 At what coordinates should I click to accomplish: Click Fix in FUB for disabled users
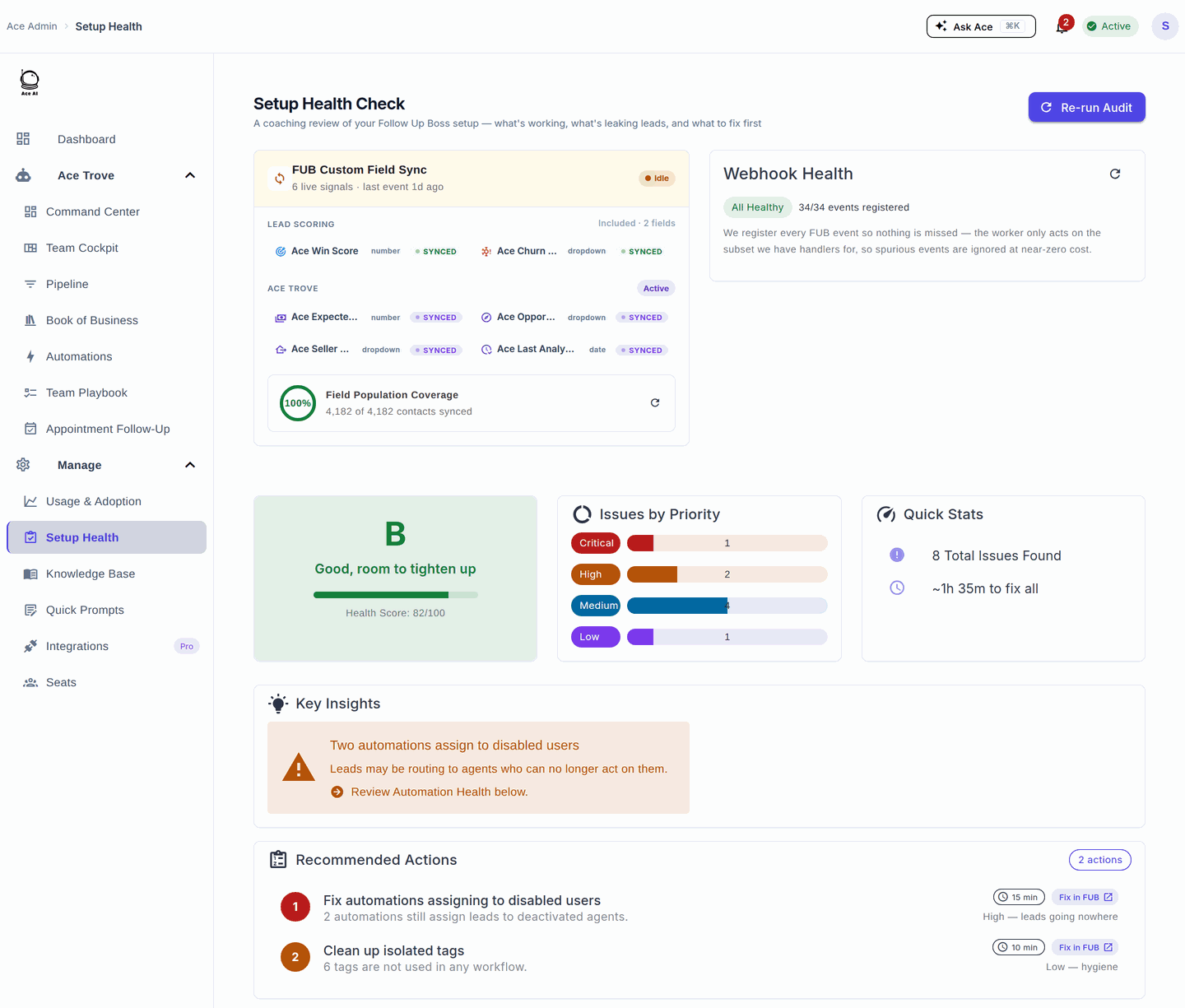(x=1085, y=897)
